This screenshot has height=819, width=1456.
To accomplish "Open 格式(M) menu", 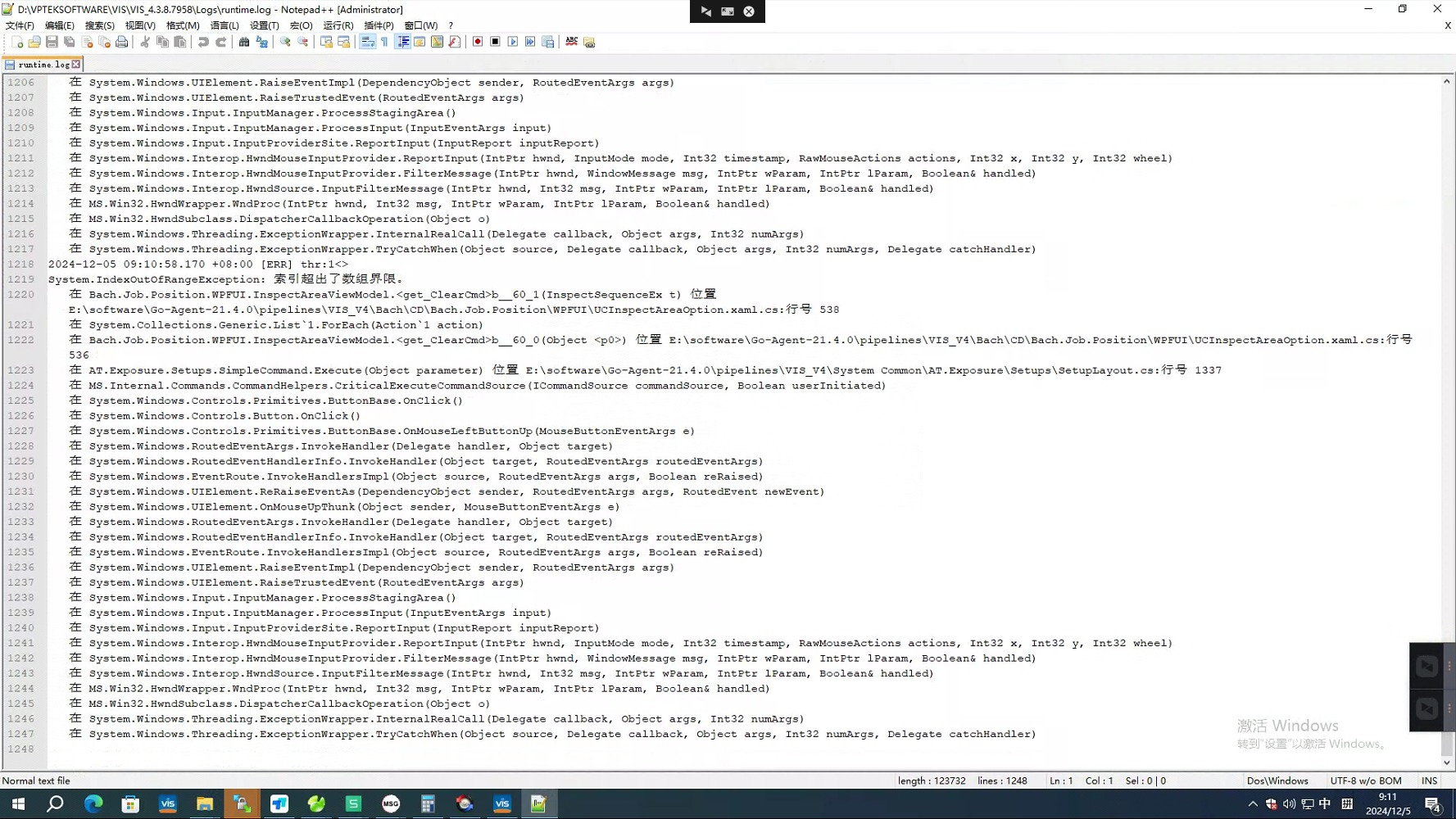I will [183, 25].
